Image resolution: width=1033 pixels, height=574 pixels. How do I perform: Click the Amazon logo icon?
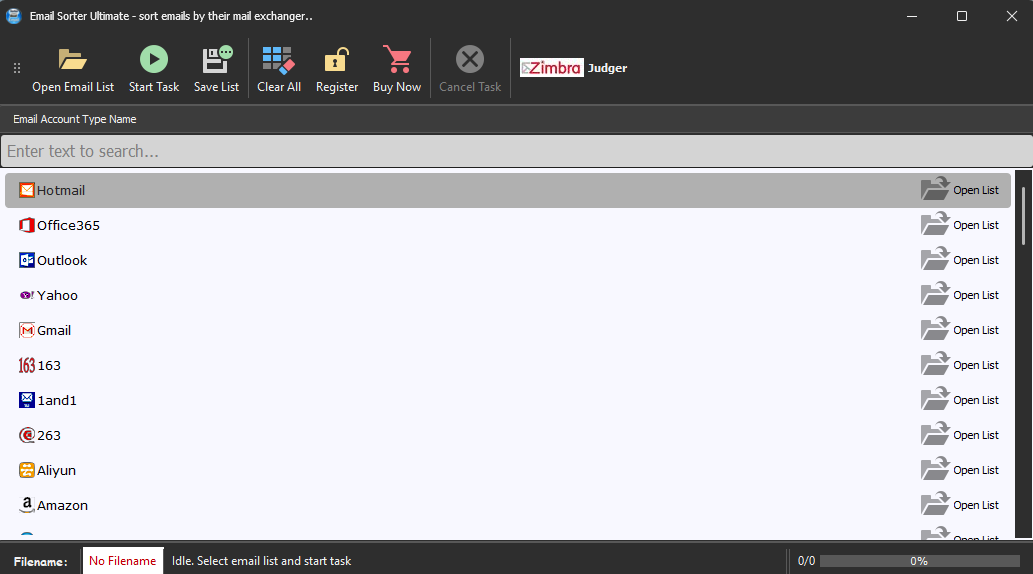[x=26, y=505]
